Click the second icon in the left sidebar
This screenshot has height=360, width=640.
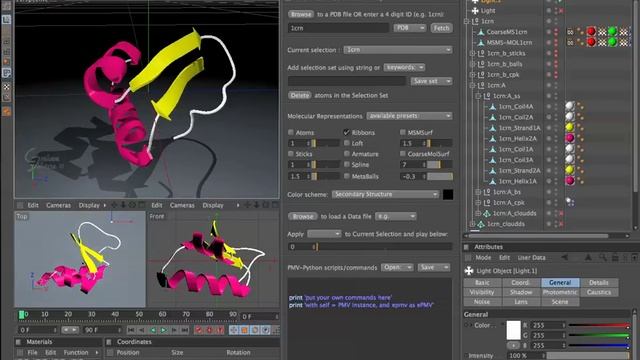(x=7, y=20)
